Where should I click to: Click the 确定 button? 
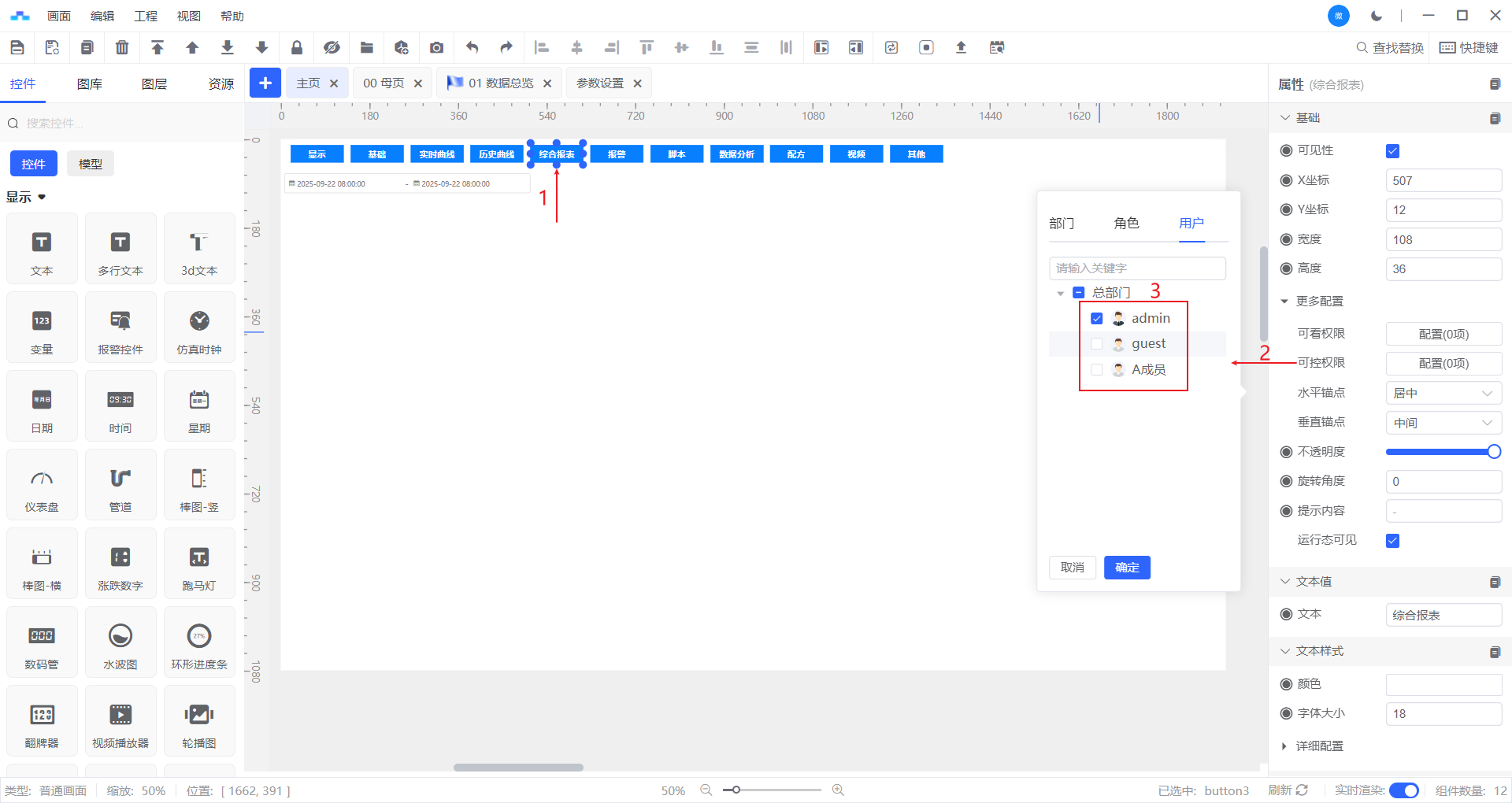click(x=1127, y=568)
